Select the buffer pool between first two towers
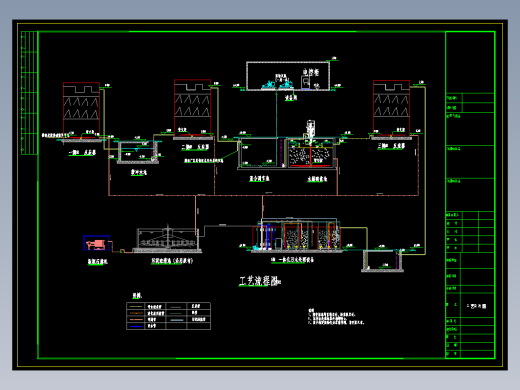 point(138,152)
